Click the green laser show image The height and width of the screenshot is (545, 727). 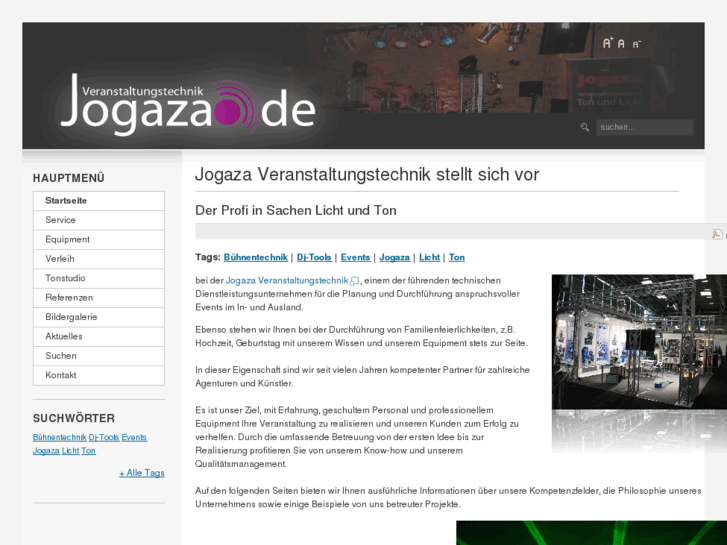(x=592, y=533)
